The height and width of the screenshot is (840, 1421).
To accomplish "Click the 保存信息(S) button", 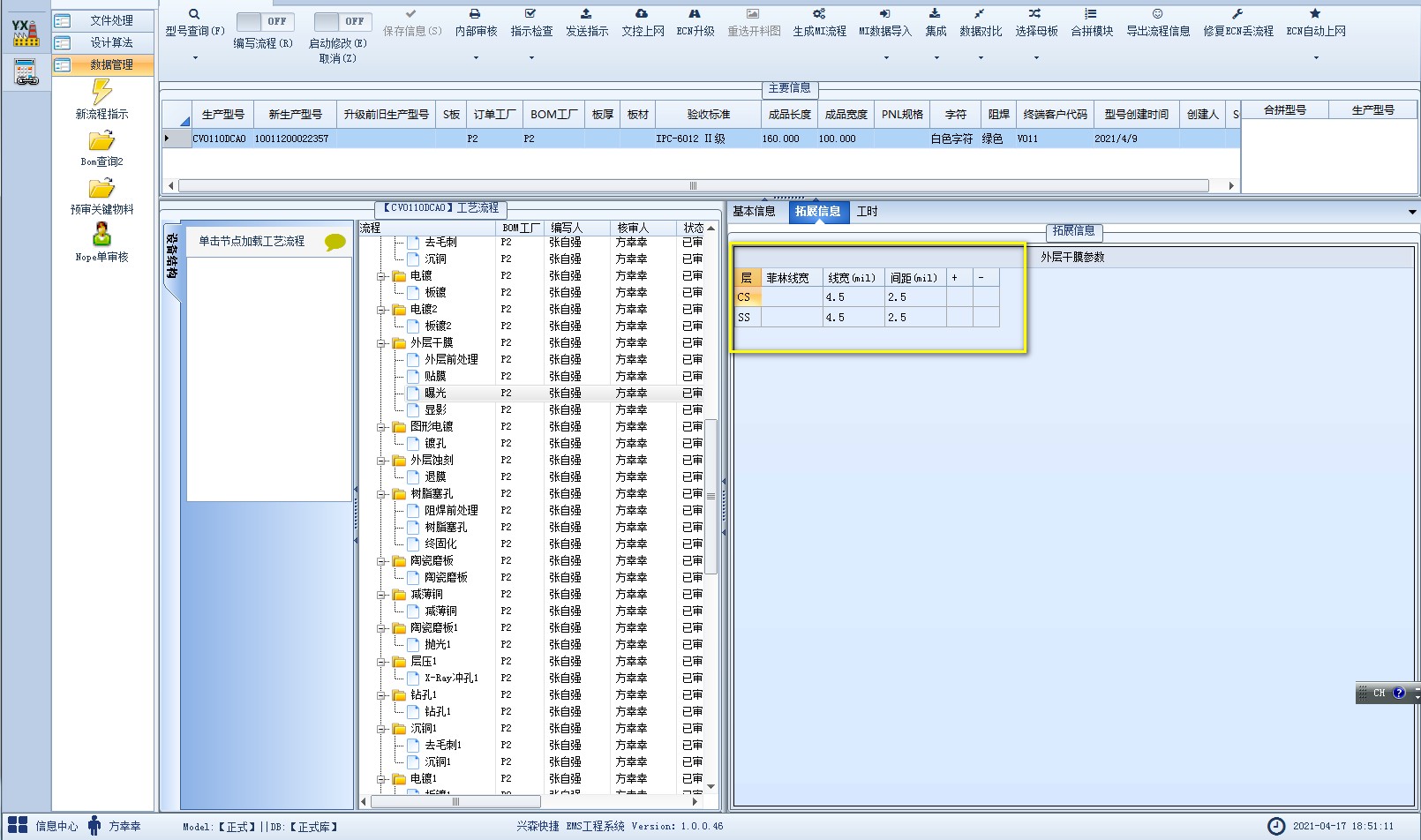I will 411,23.
